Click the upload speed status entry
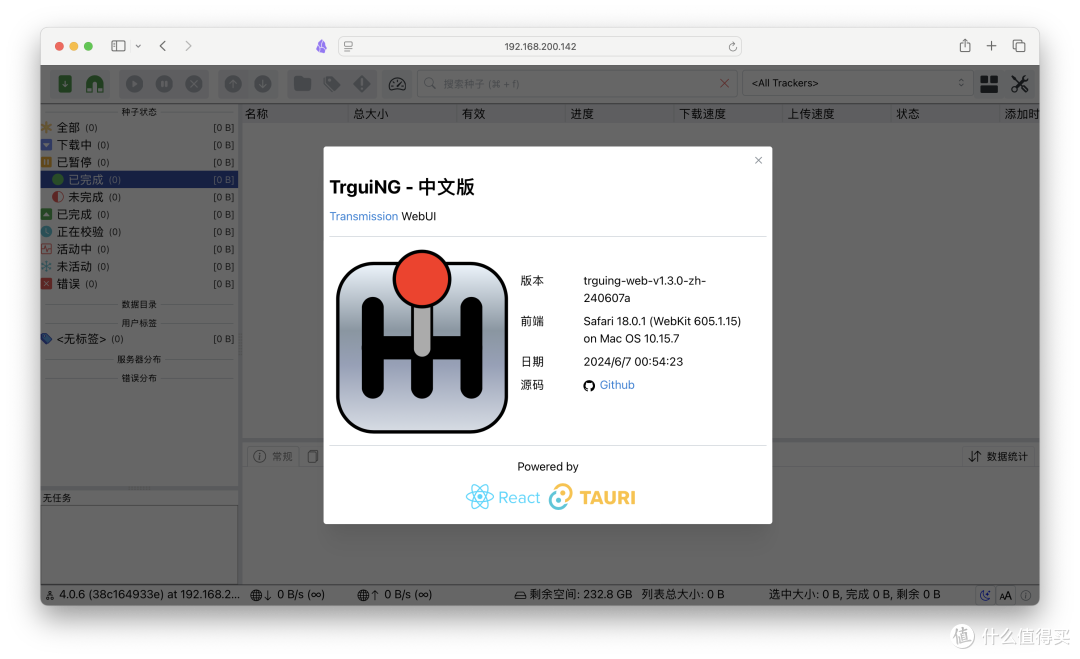This screenshot has height=659, width=1080. (x=395, y=594)
